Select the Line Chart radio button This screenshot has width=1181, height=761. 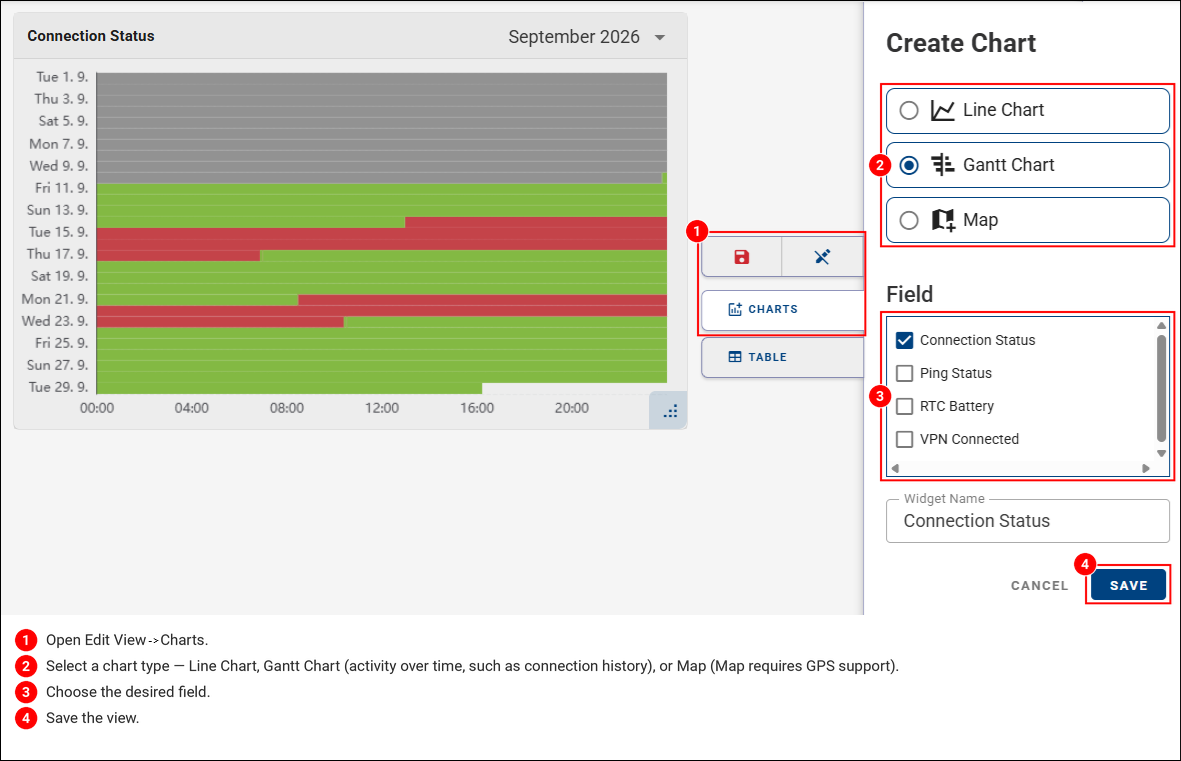click(909, 111)
